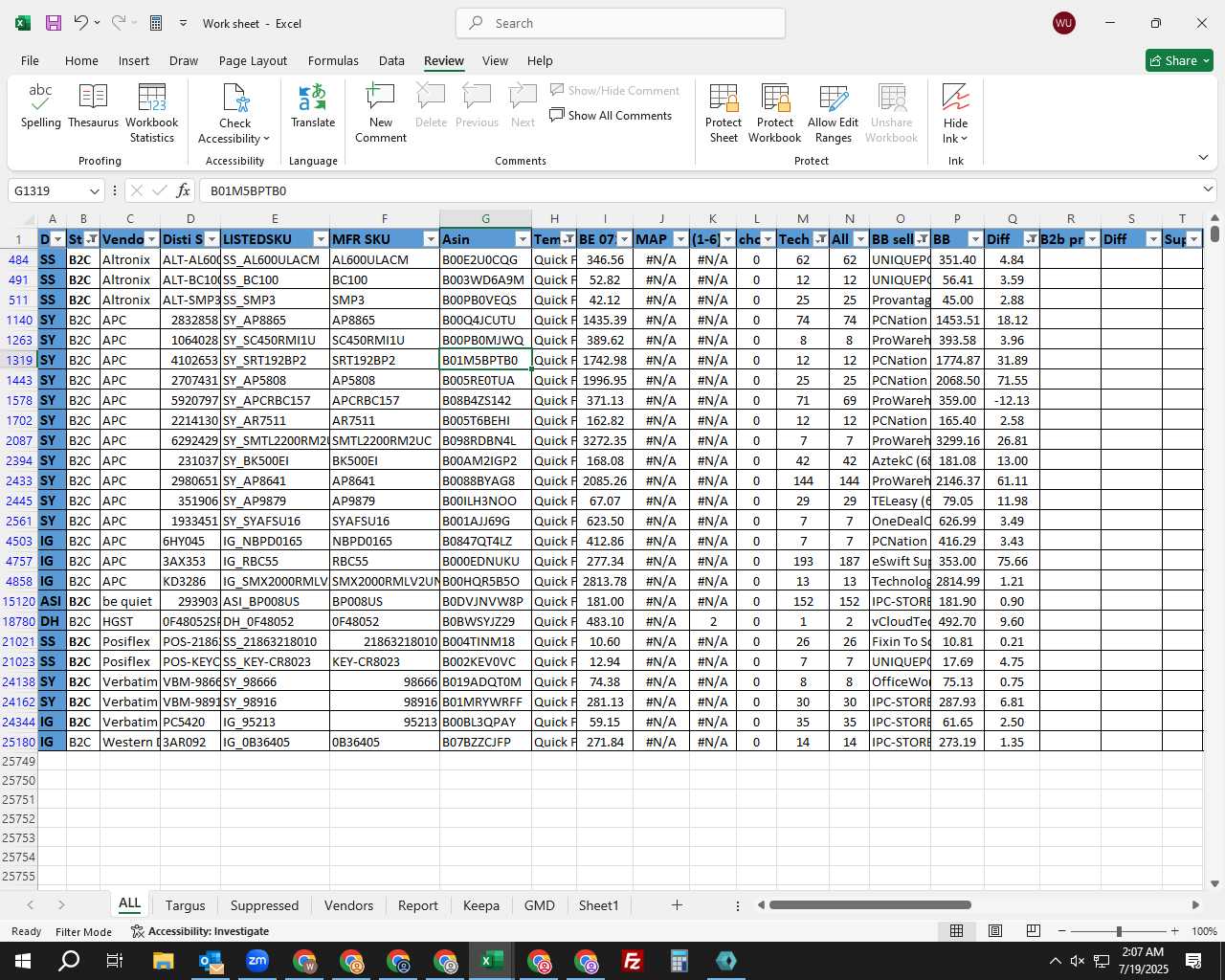
Task: Undo the last action
Action: click(81, 23)
